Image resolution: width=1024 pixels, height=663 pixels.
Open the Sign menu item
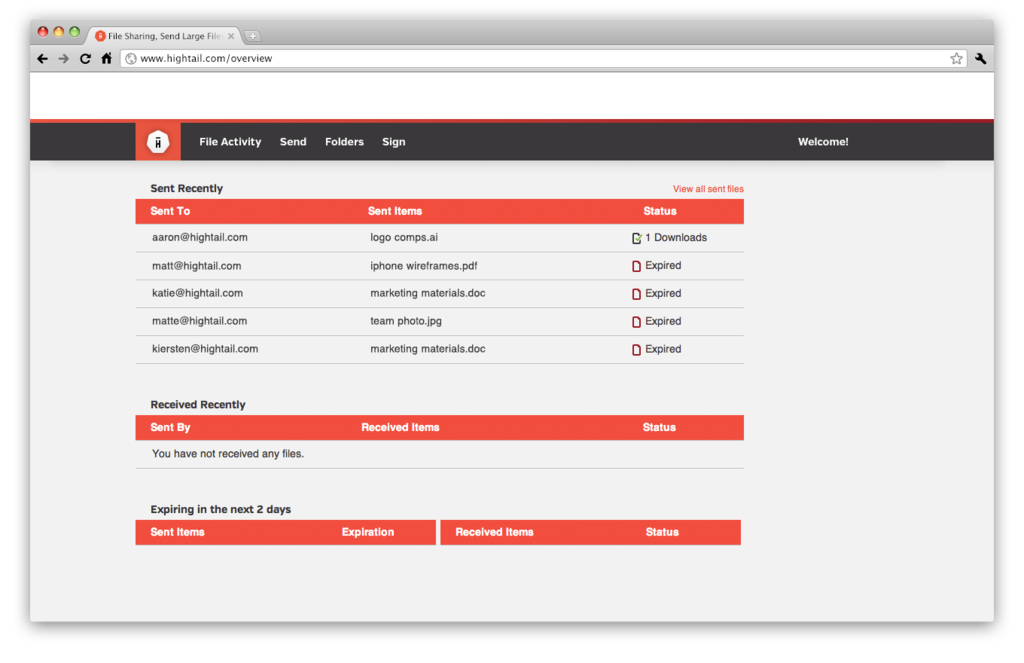pyautogui.click(x=394, y=142)
